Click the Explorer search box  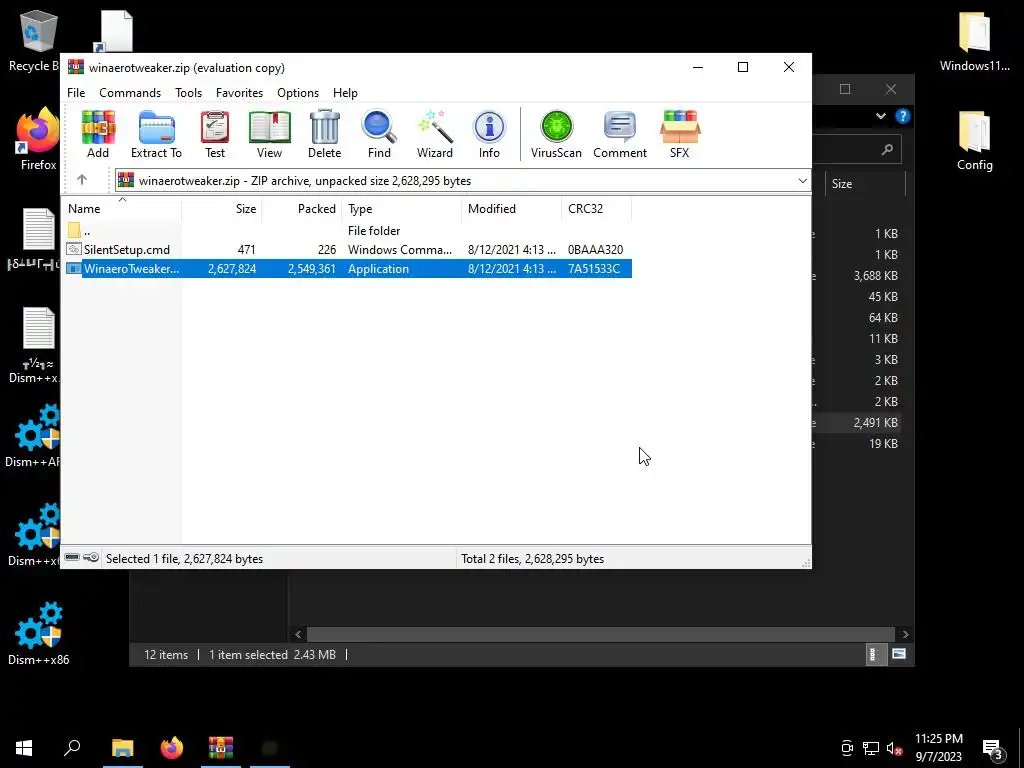coord(857,150)
